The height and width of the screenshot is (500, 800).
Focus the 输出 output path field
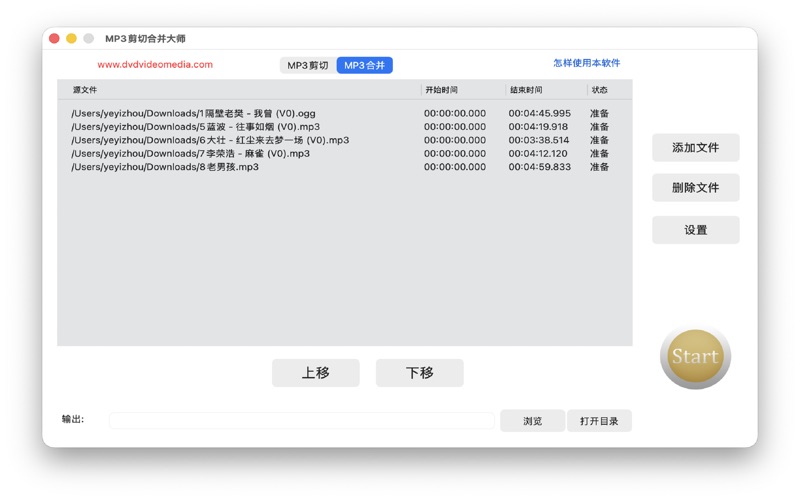coord(300,421)
